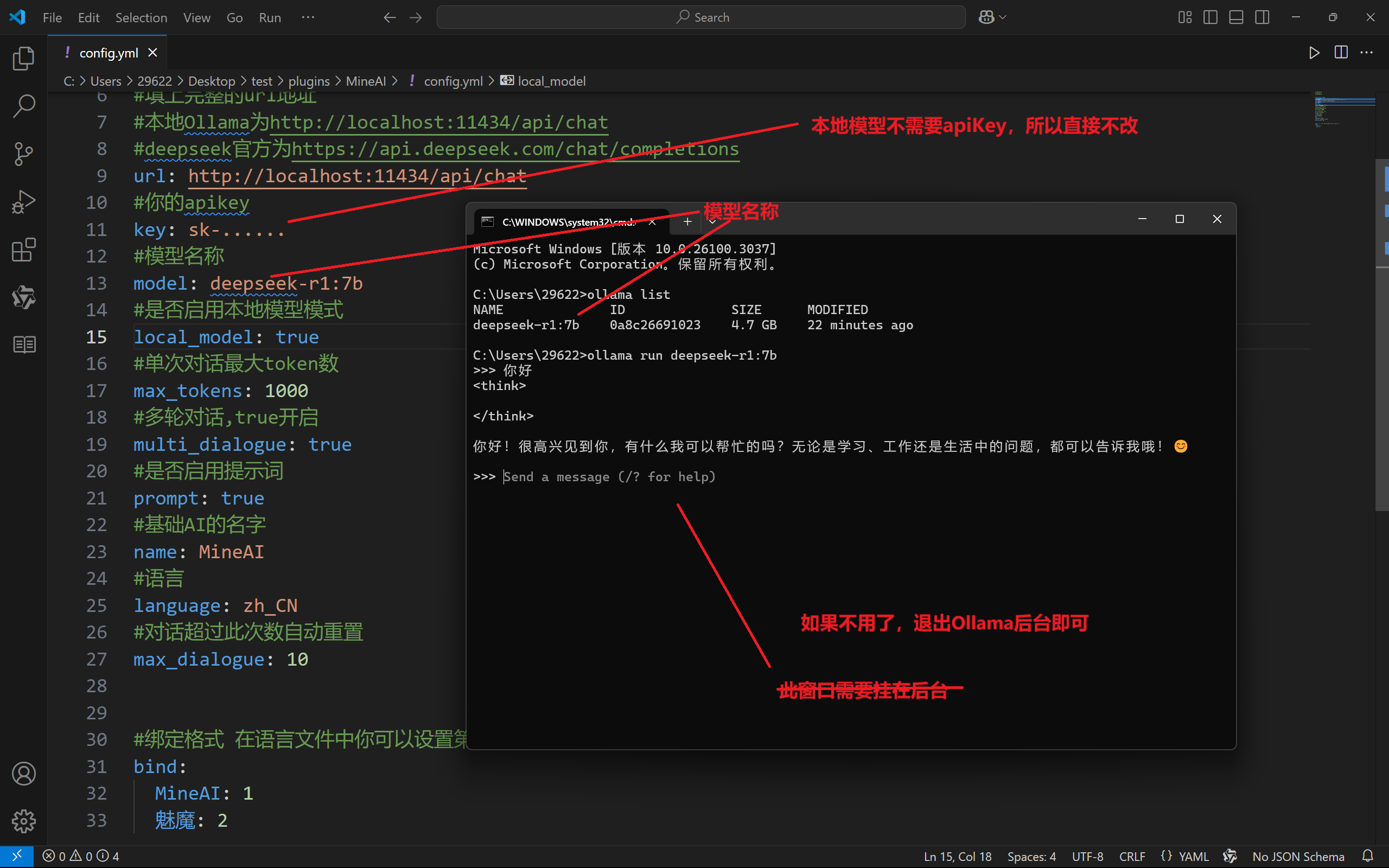Toggle the bottom panel
The height and width of the screenshot is (868, 1389).
[x=1237, y=18]
